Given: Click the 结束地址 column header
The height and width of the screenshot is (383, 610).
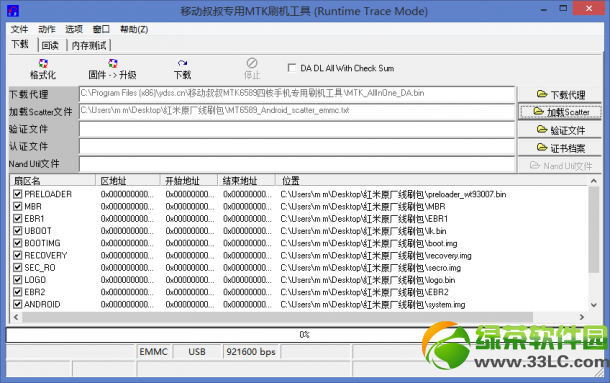Looking at the screenshot, I should 246,180.
